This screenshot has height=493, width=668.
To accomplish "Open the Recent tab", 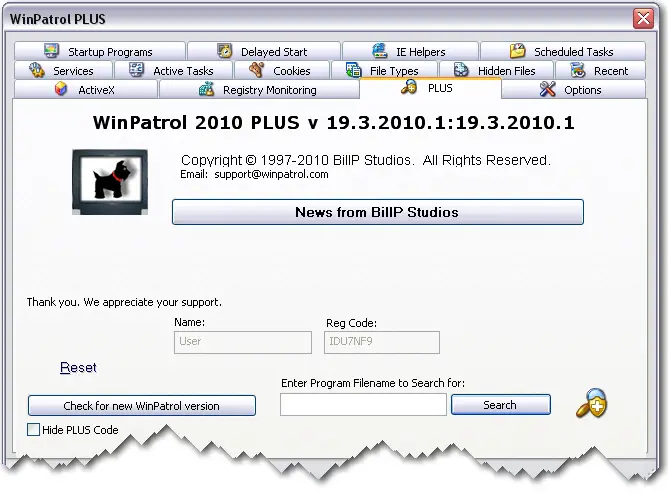I will 601,70.
